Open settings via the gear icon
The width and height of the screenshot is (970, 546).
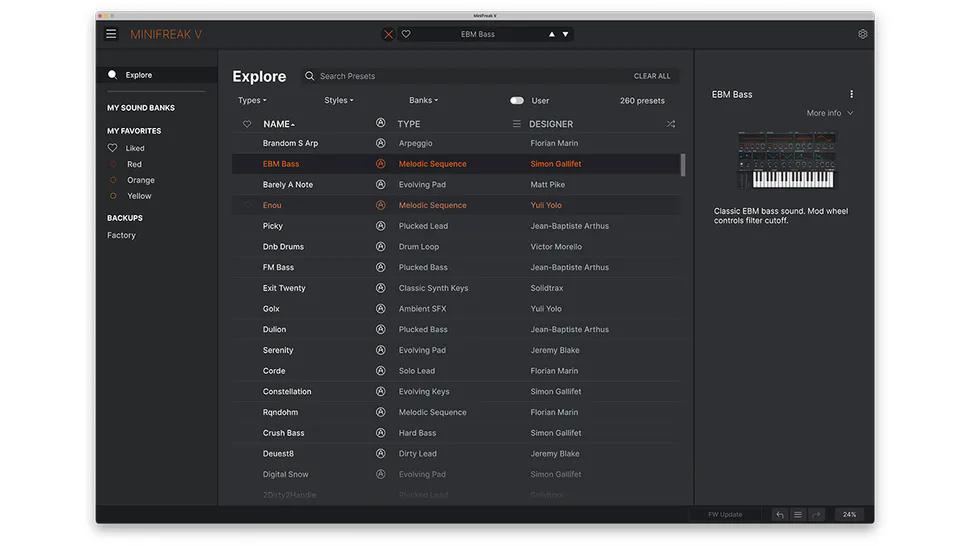tap(862, 34)
